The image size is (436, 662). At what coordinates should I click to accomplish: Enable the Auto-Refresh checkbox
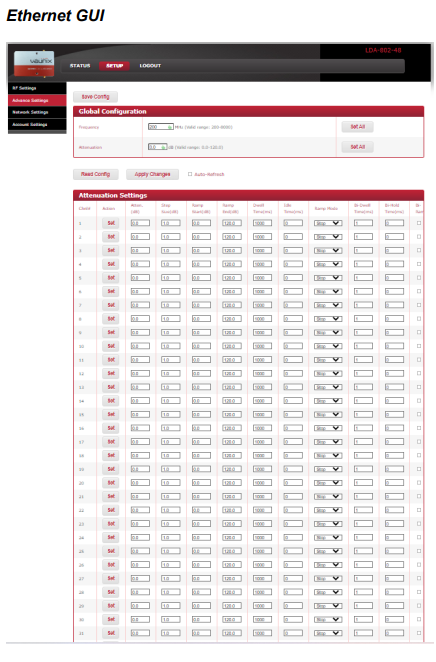190,174
